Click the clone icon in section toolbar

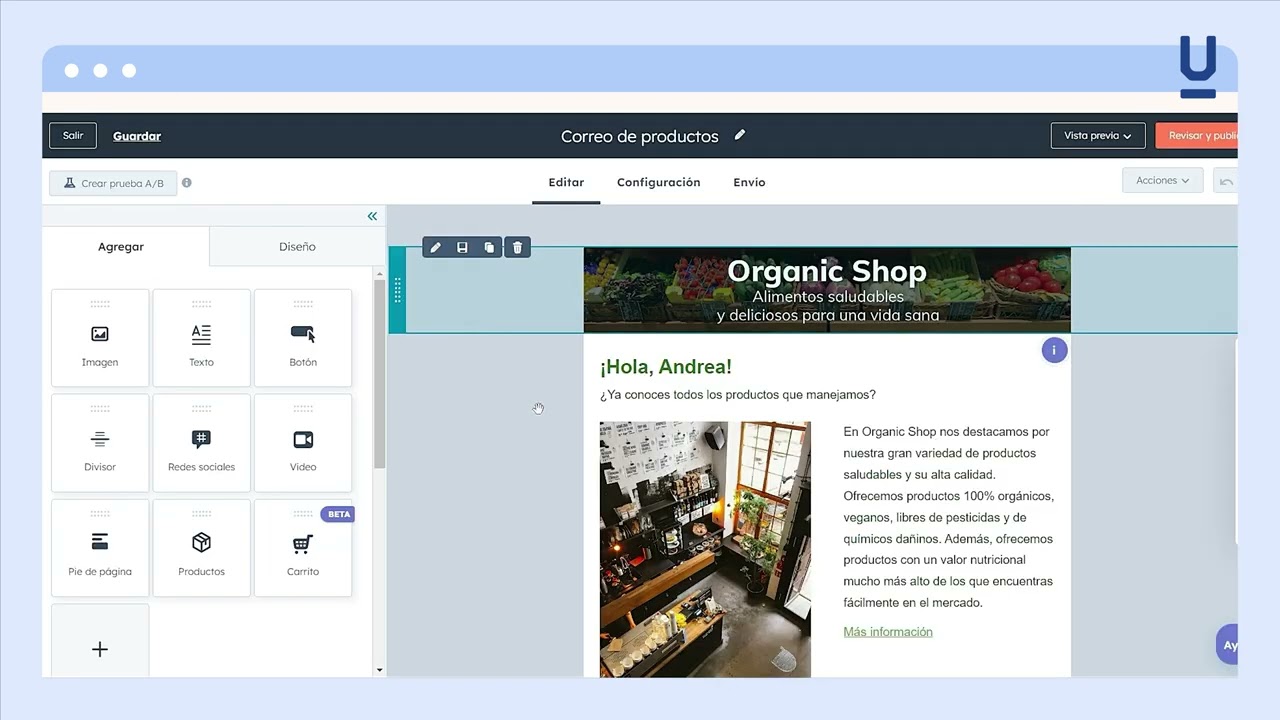click(489, 247)
